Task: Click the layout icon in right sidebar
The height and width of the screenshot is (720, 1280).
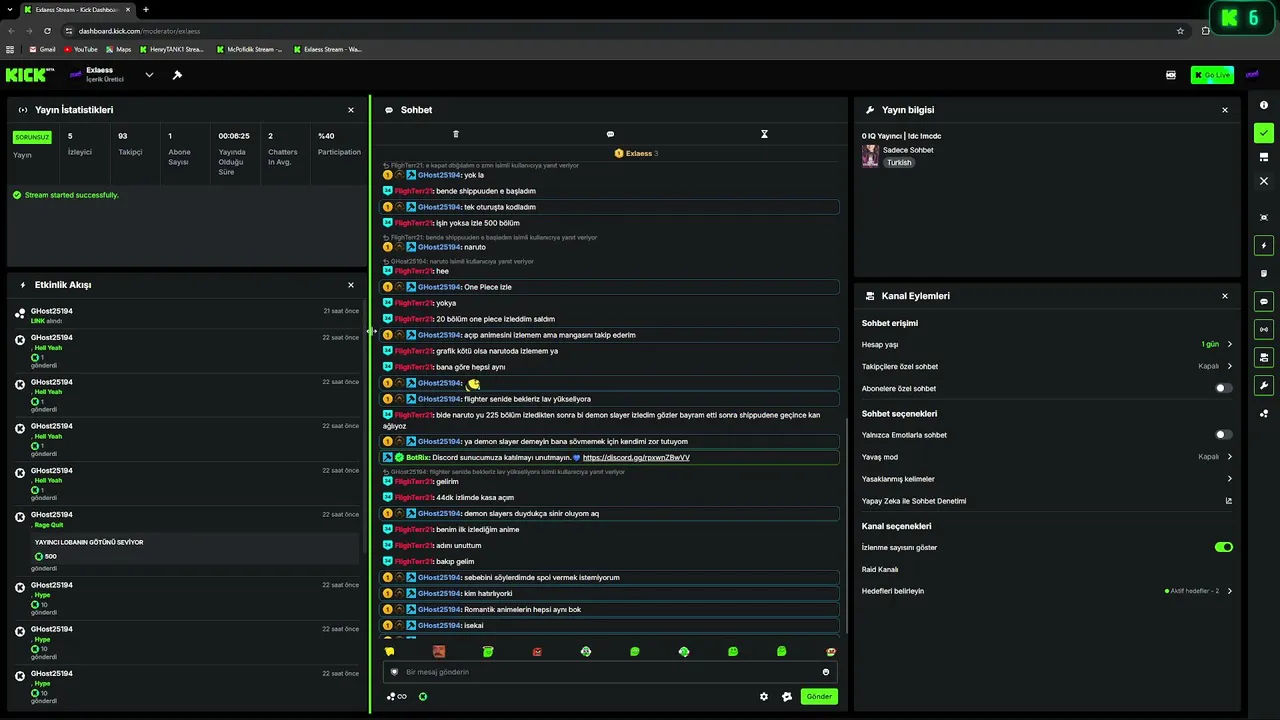Action: click(1264, 157)
